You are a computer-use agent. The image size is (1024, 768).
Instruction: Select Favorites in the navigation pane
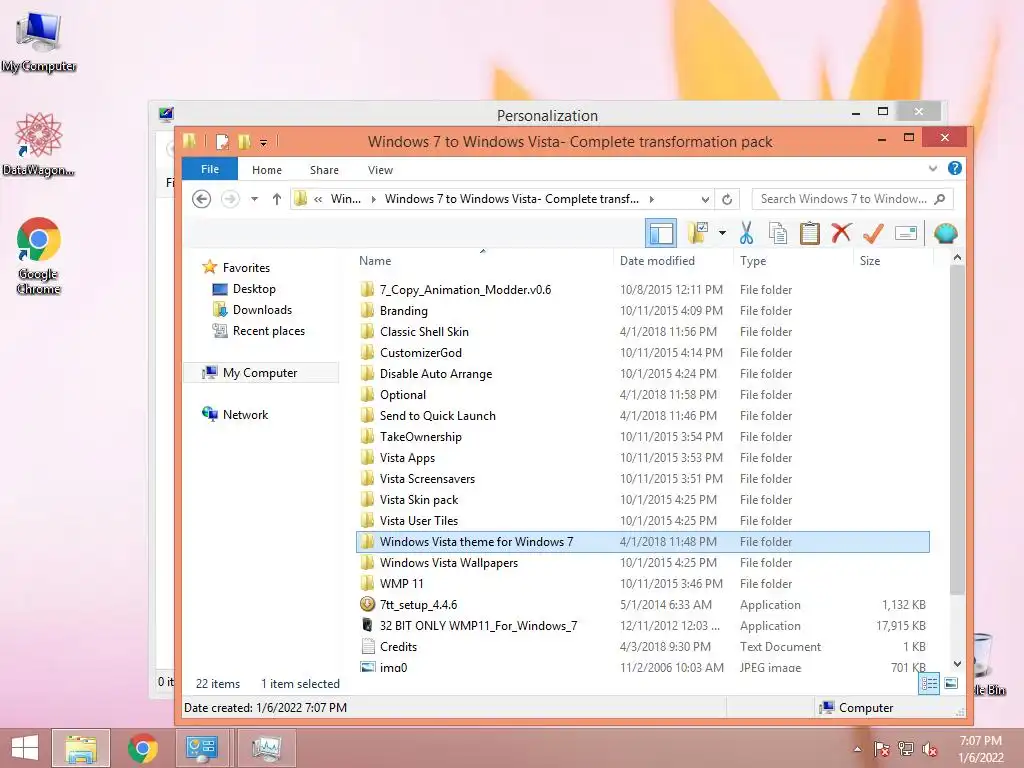(246, 267)
